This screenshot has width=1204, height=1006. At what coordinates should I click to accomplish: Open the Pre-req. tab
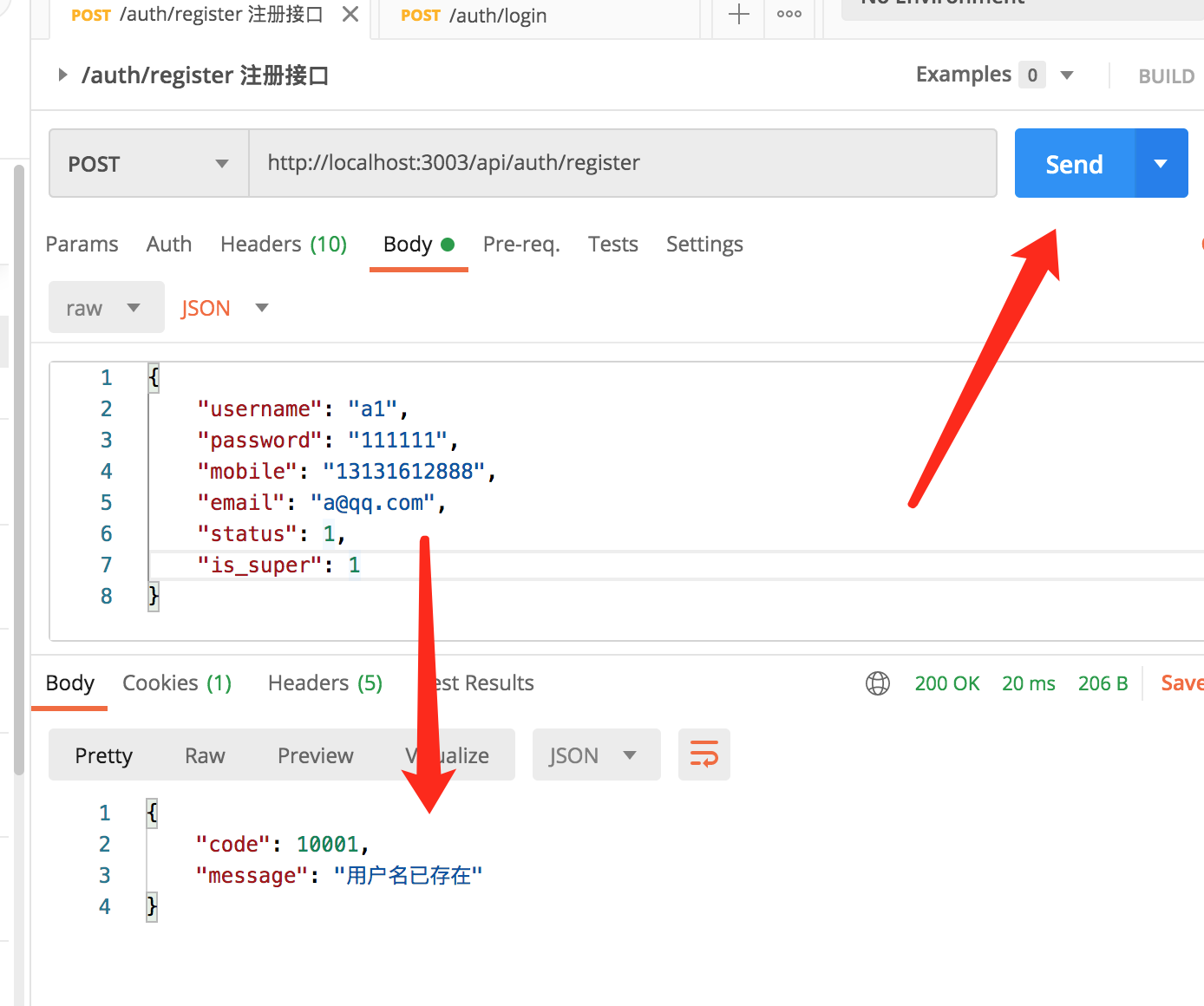(521, 245)
